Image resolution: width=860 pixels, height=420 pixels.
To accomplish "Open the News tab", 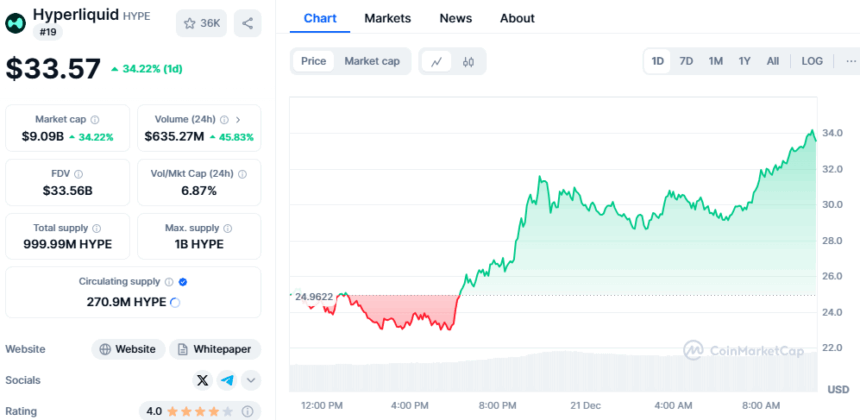I will [x=456, y=18].
